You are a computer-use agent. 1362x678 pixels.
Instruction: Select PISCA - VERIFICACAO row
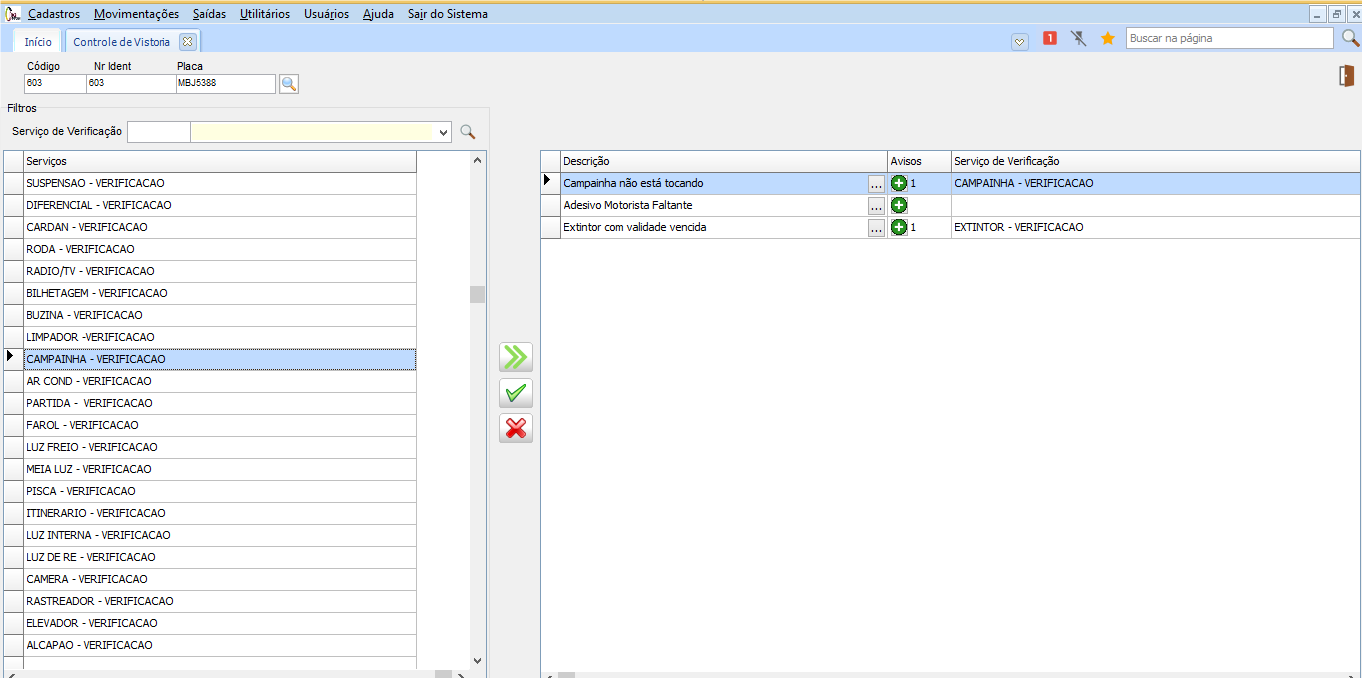point(219,491)
